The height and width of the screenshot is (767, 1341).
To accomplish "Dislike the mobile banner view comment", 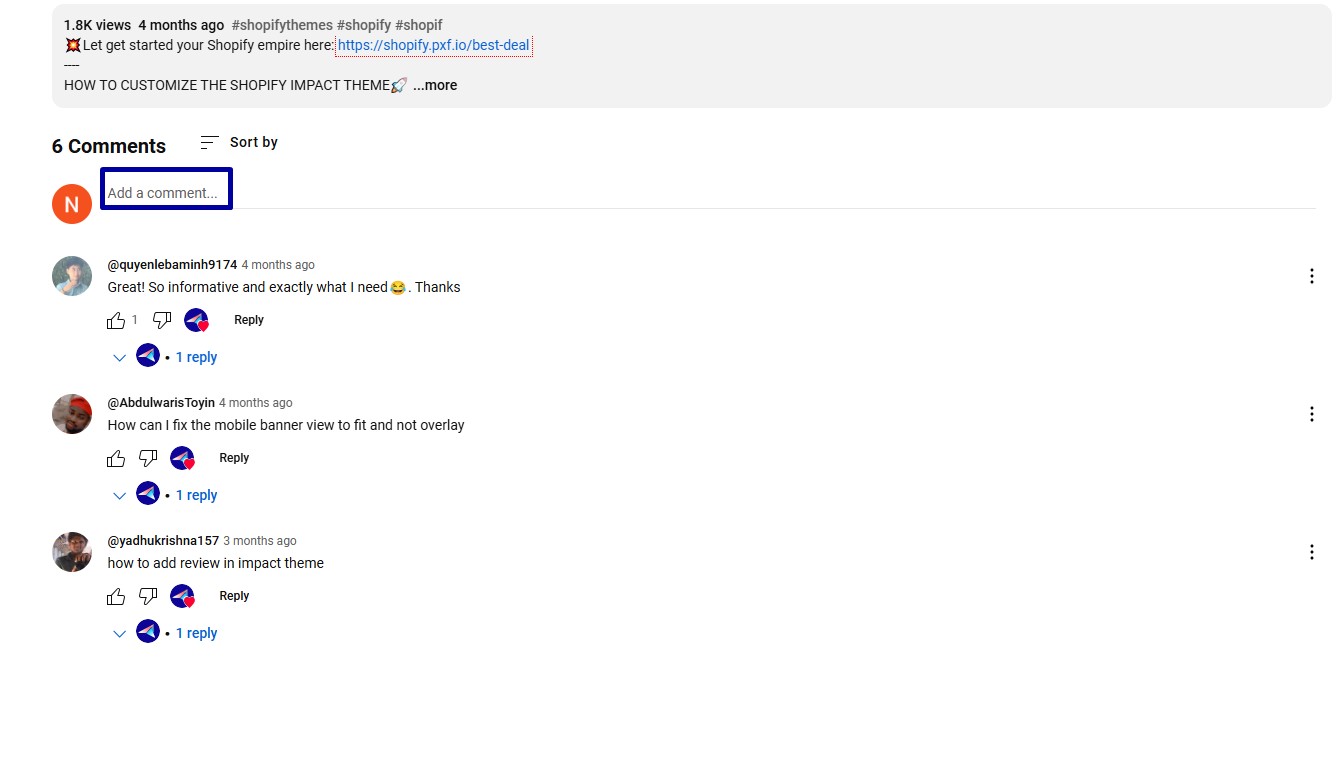I will pyautogui.click(x=148, y=458).
